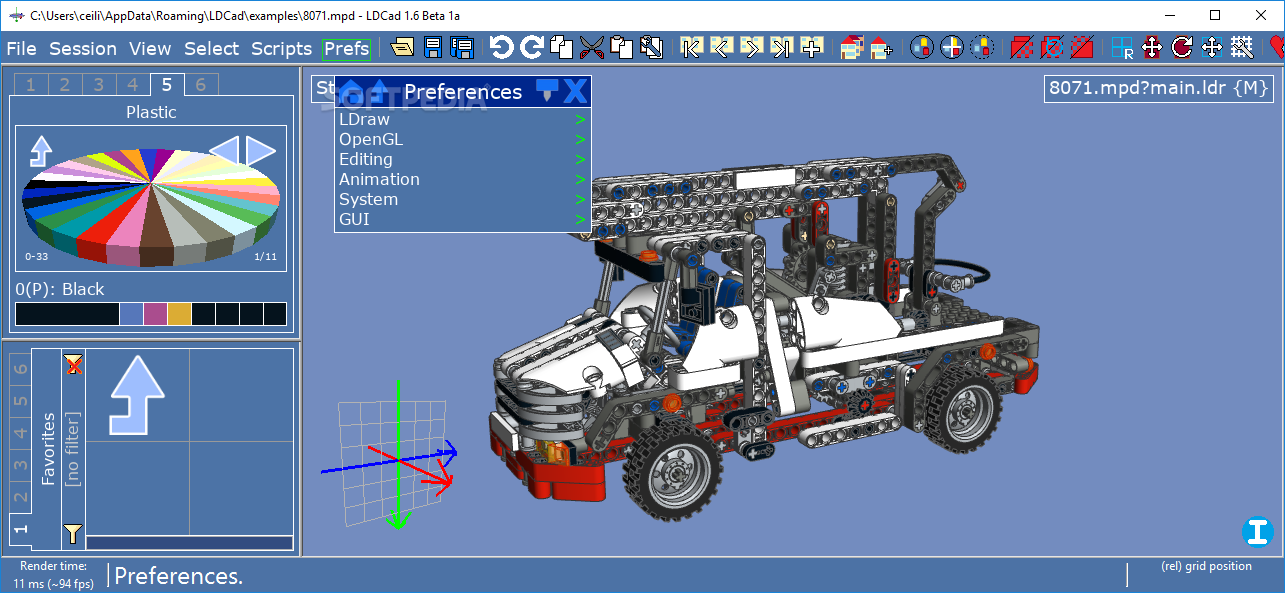Click the dashed-circle bricks icon

pyautogui.click(x=982, y=47)
